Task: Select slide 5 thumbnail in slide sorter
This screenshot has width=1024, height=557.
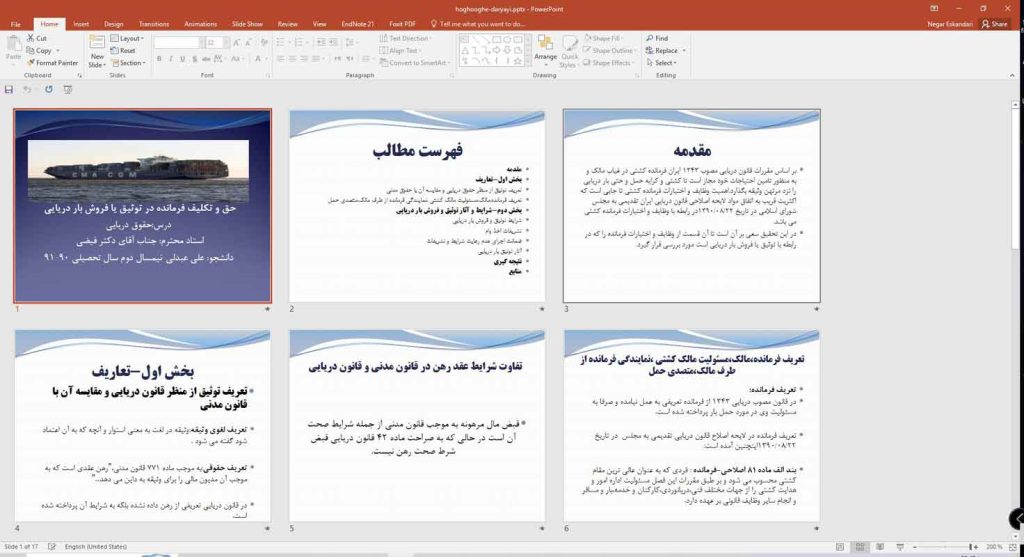Action: click(x=417, y=425)
